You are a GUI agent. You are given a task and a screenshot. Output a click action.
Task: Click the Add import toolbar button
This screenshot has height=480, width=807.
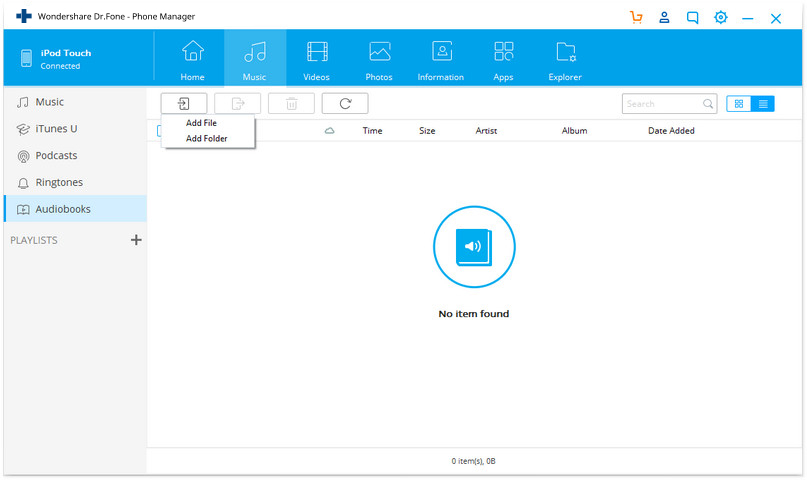click(x=184, y=103)
